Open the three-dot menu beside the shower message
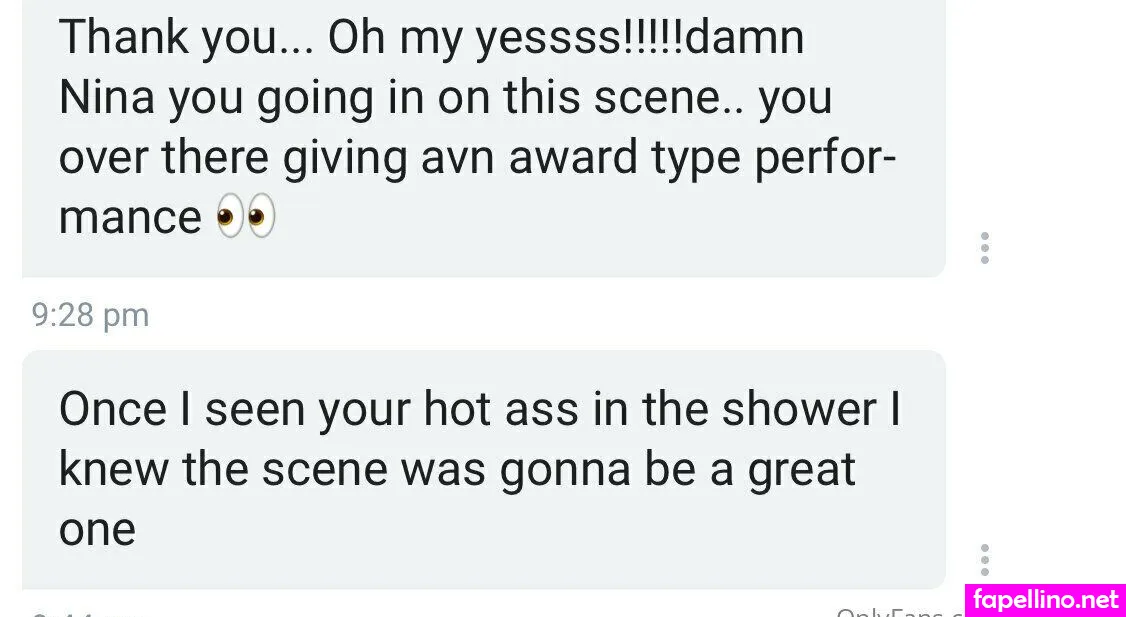 coord(985,559)
